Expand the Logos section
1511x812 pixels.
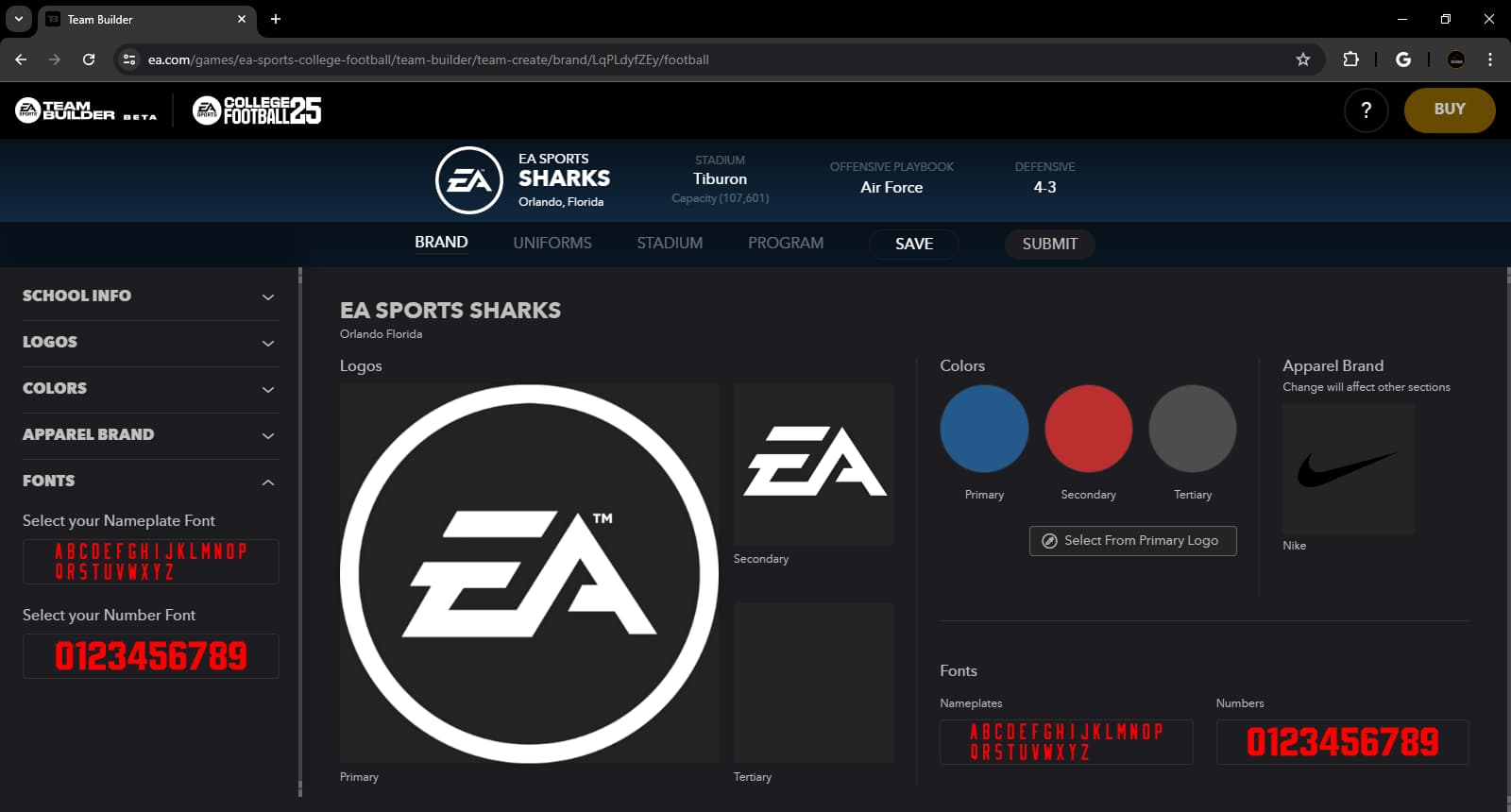tap(149, 343)
